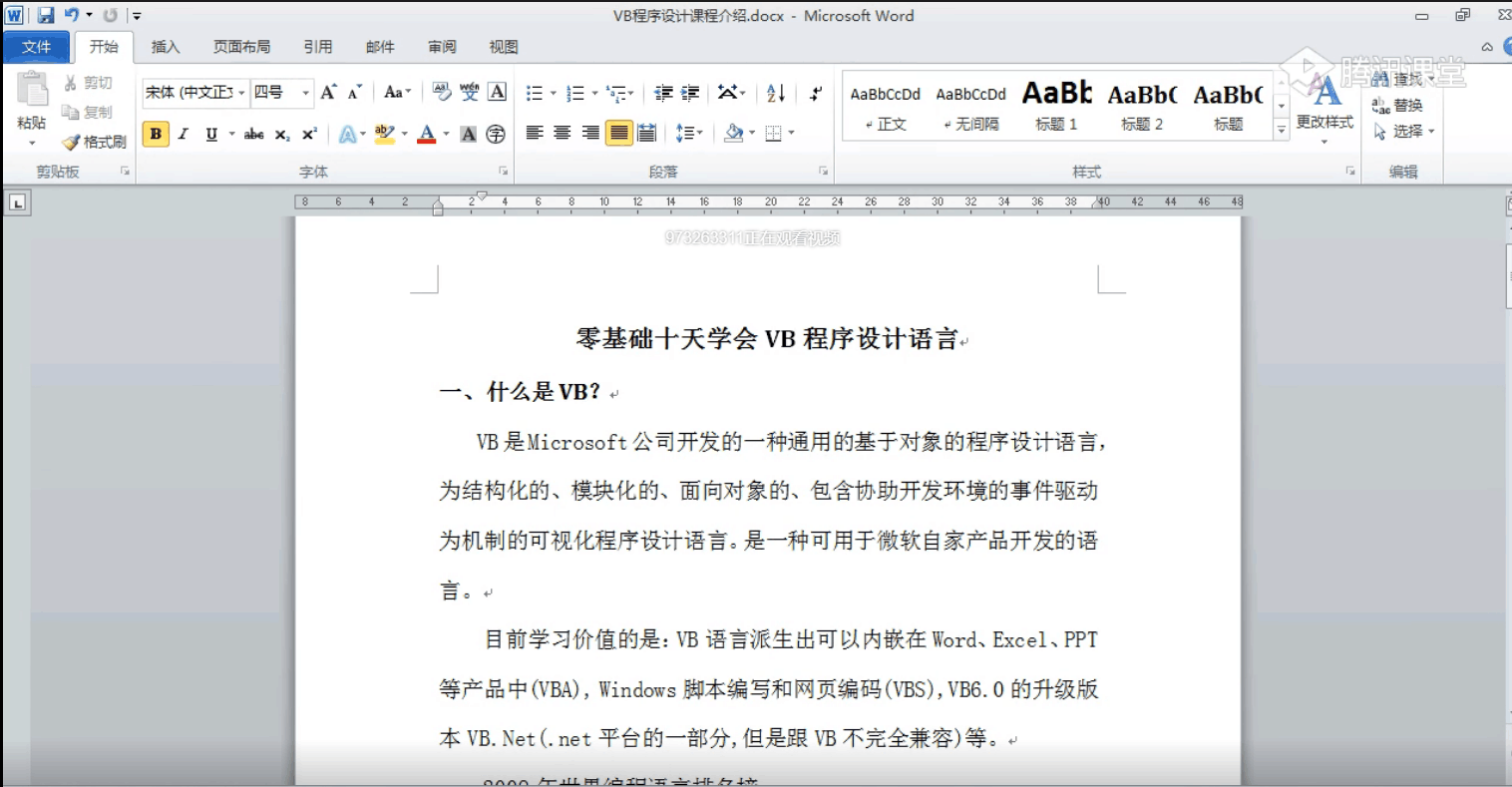Decrease paragraph indent

663,93
